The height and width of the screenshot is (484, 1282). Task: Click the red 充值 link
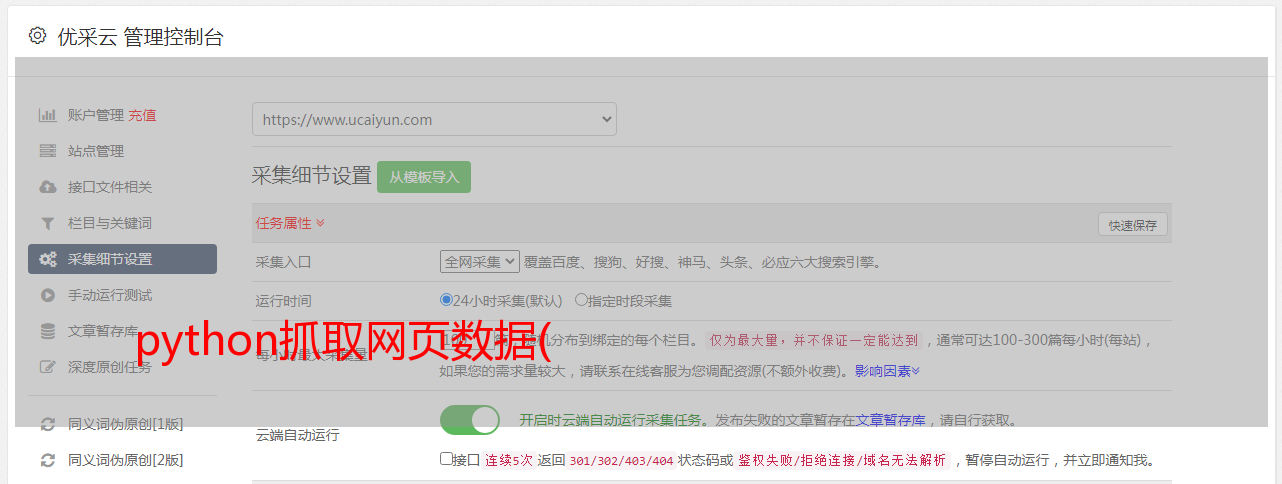[x=142, y=115]
